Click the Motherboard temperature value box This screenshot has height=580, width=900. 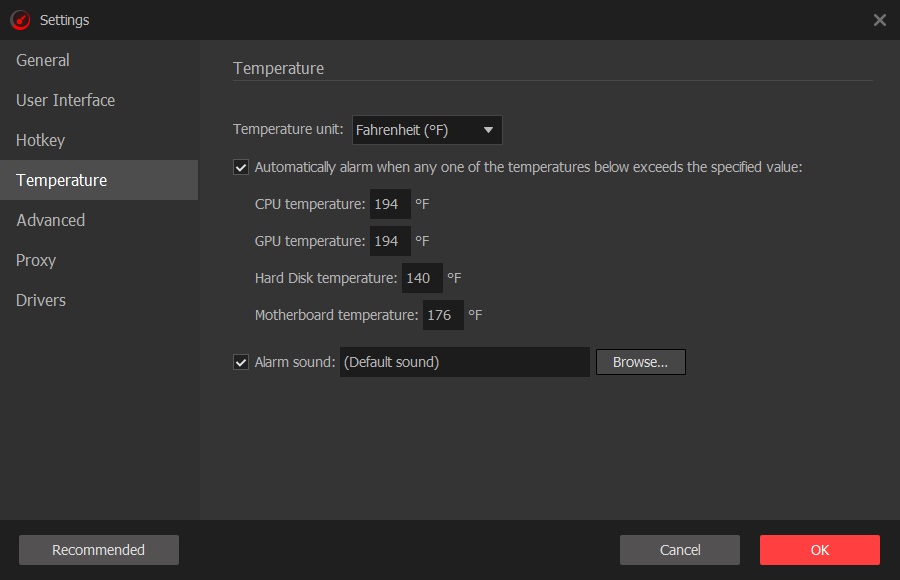pyautogui.click(x=443, y=314)
